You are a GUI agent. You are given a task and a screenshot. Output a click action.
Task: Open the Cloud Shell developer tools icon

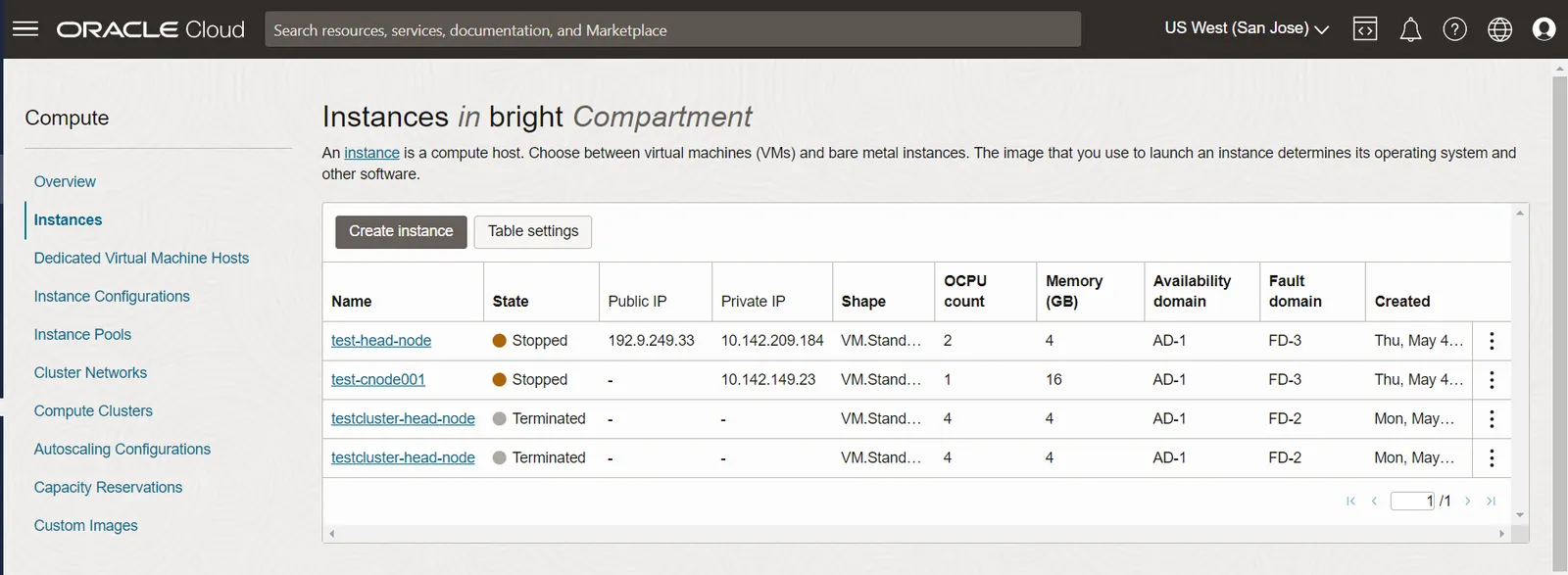point(1365,29)
